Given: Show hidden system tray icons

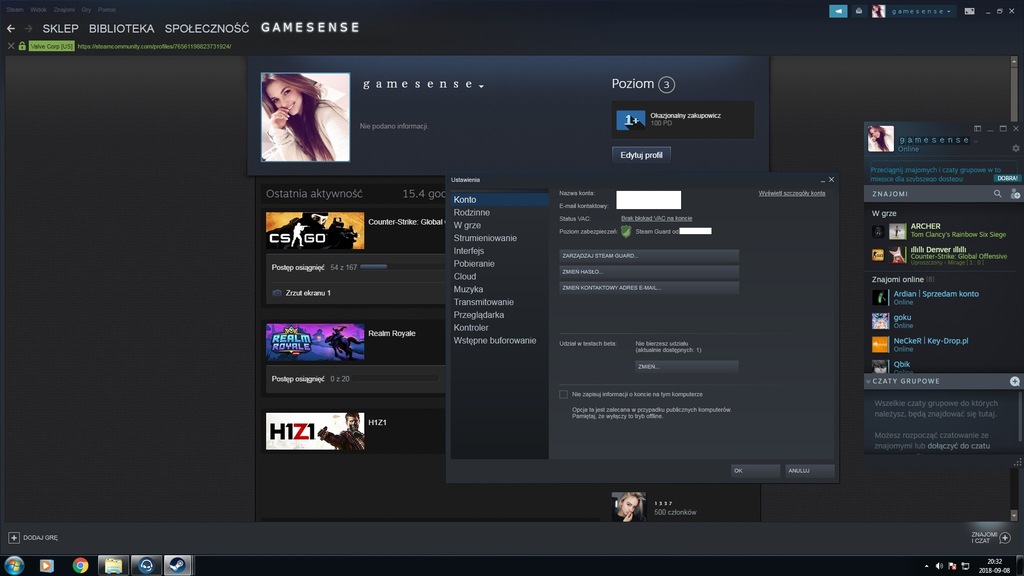Looking at the screenshot, I should [926, 566].
